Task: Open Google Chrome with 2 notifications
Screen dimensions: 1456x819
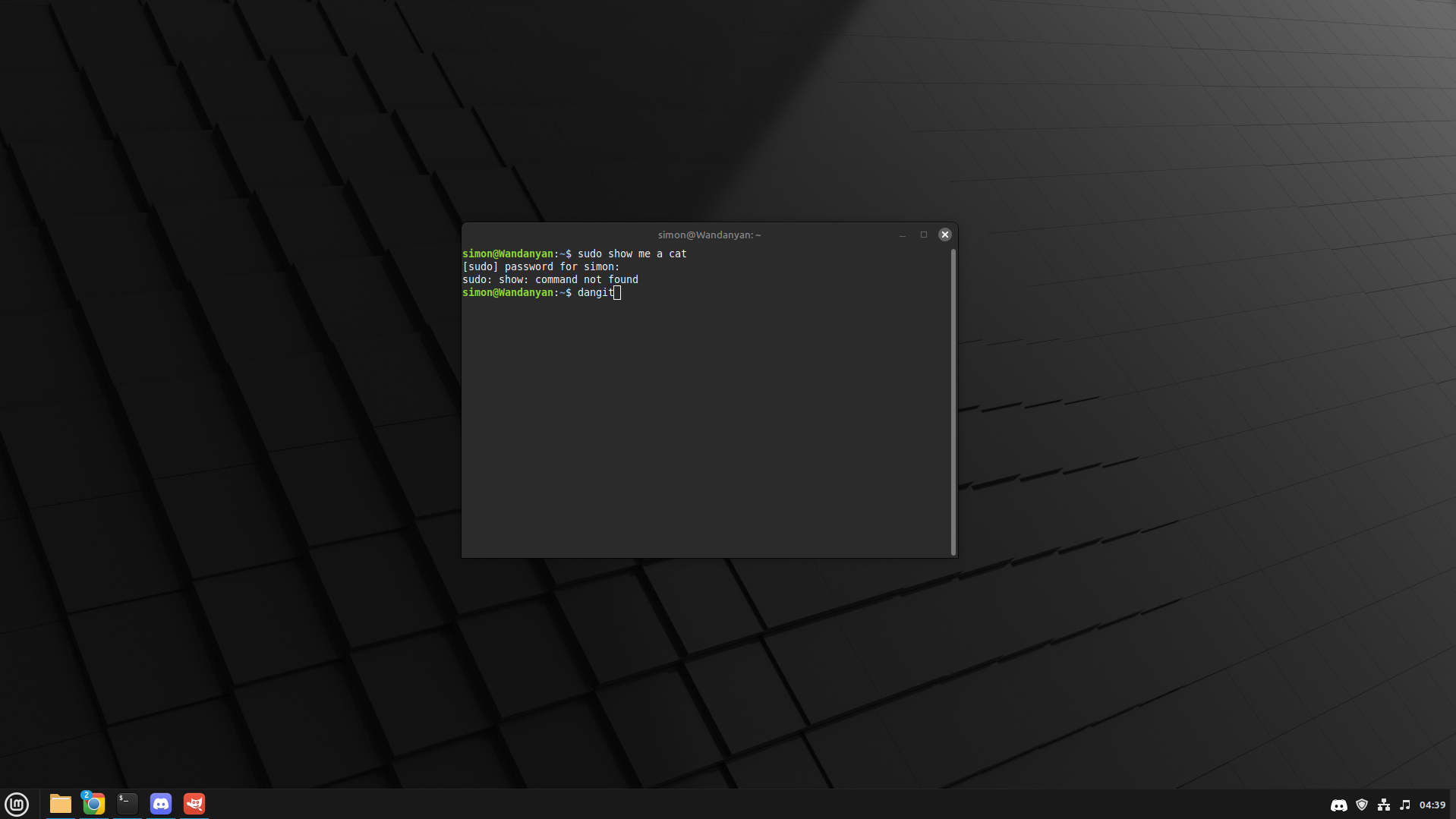Action: [x=93, y=803]
